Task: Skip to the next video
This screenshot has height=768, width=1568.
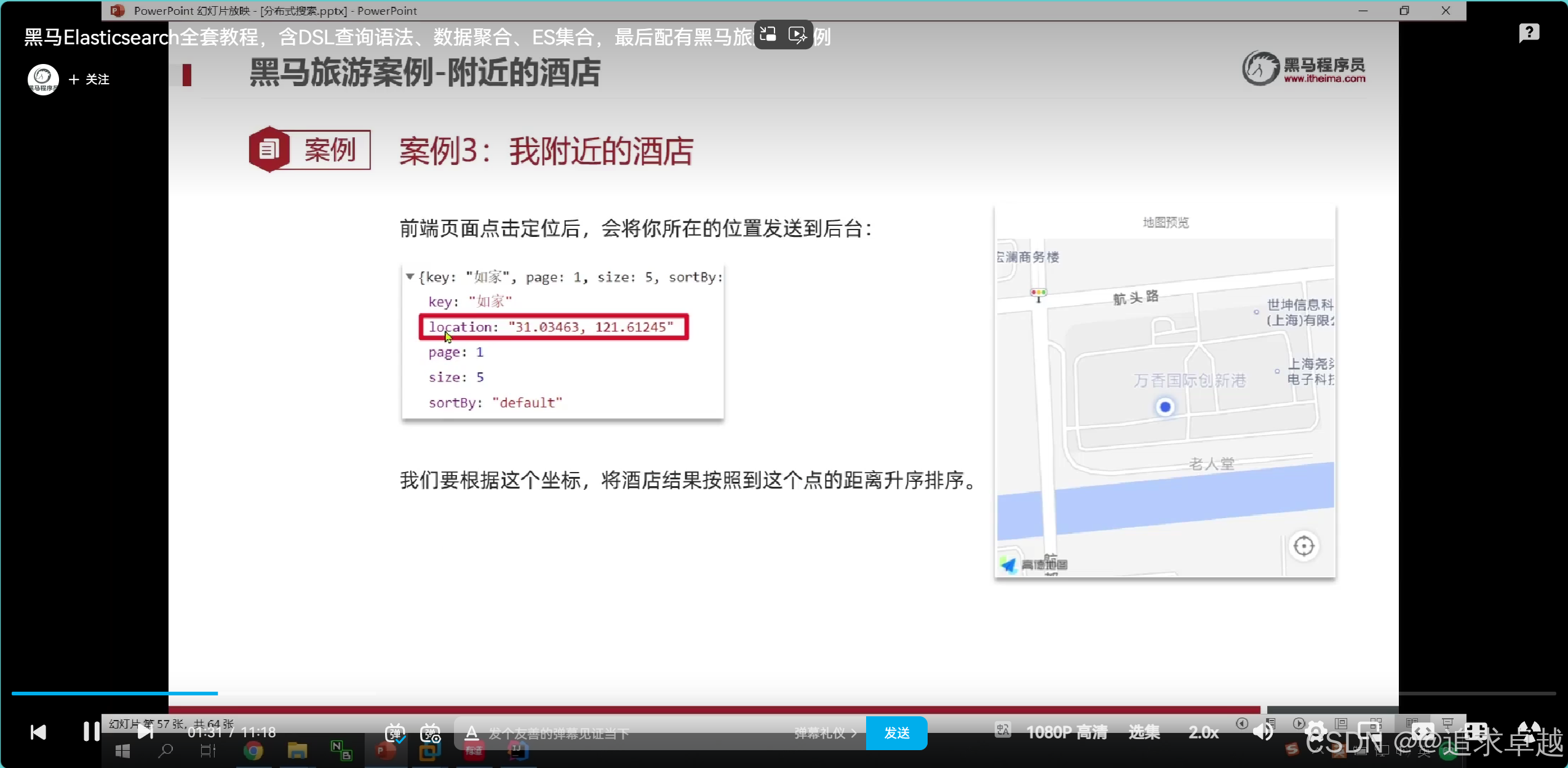Action: (145, 732)
